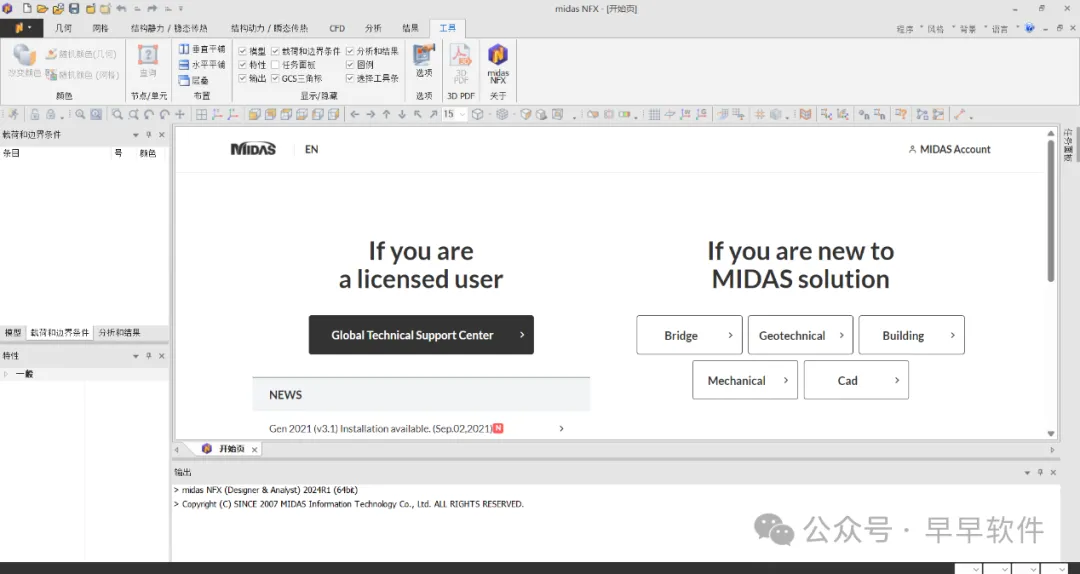Enable the 任务面板 checkbox

click(x=276, y=65)
